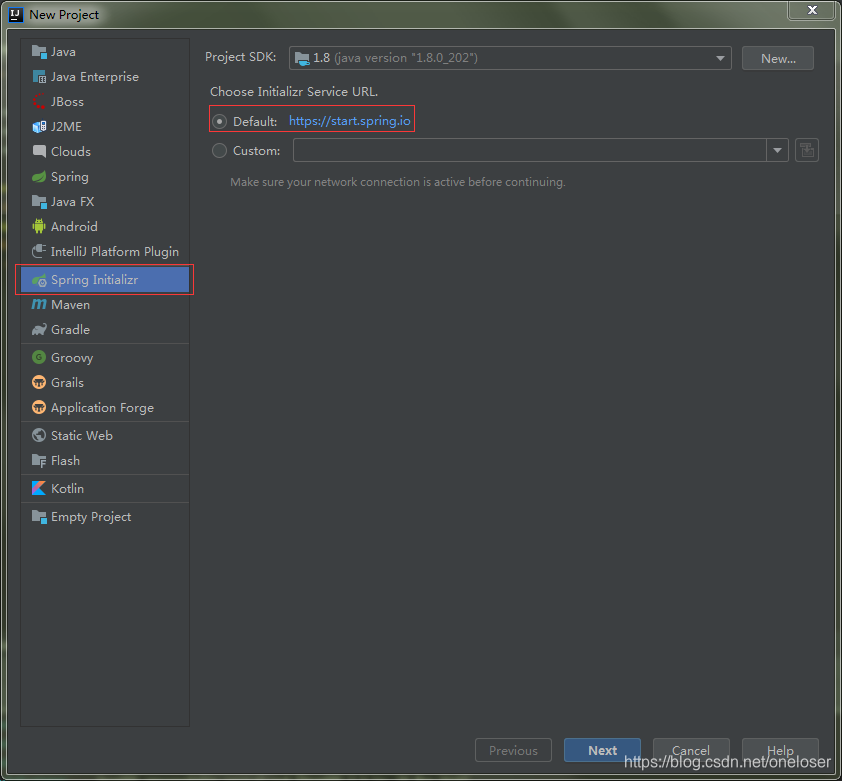
Task: Click the Spring Initializr icon
Action: [x=39, y=280]
